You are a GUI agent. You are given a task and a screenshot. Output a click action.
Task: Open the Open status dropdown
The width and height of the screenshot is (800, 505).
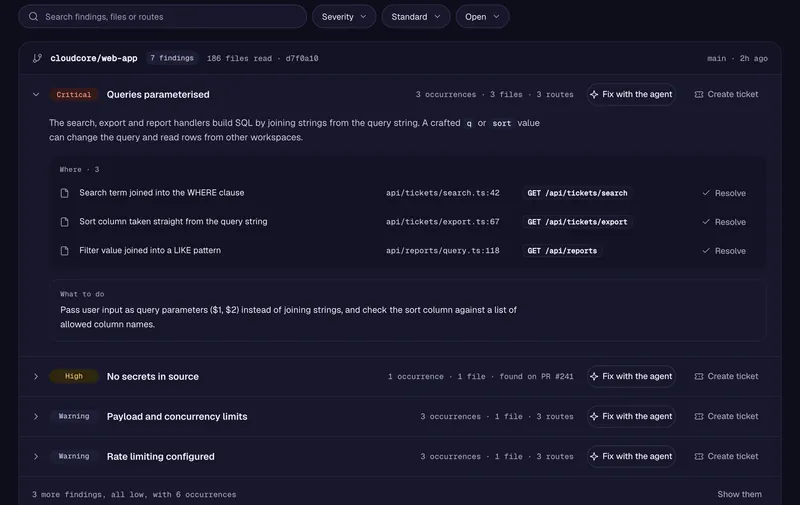click(x=482, y=16)
